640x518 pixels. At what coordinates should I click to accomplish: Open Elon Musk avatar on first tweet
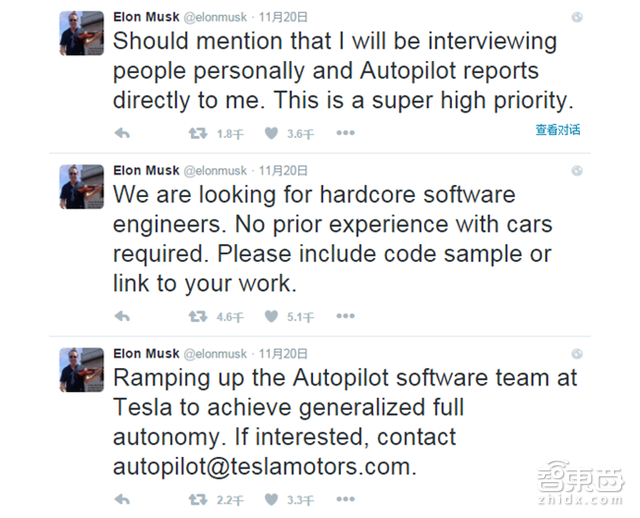[81, 33]
